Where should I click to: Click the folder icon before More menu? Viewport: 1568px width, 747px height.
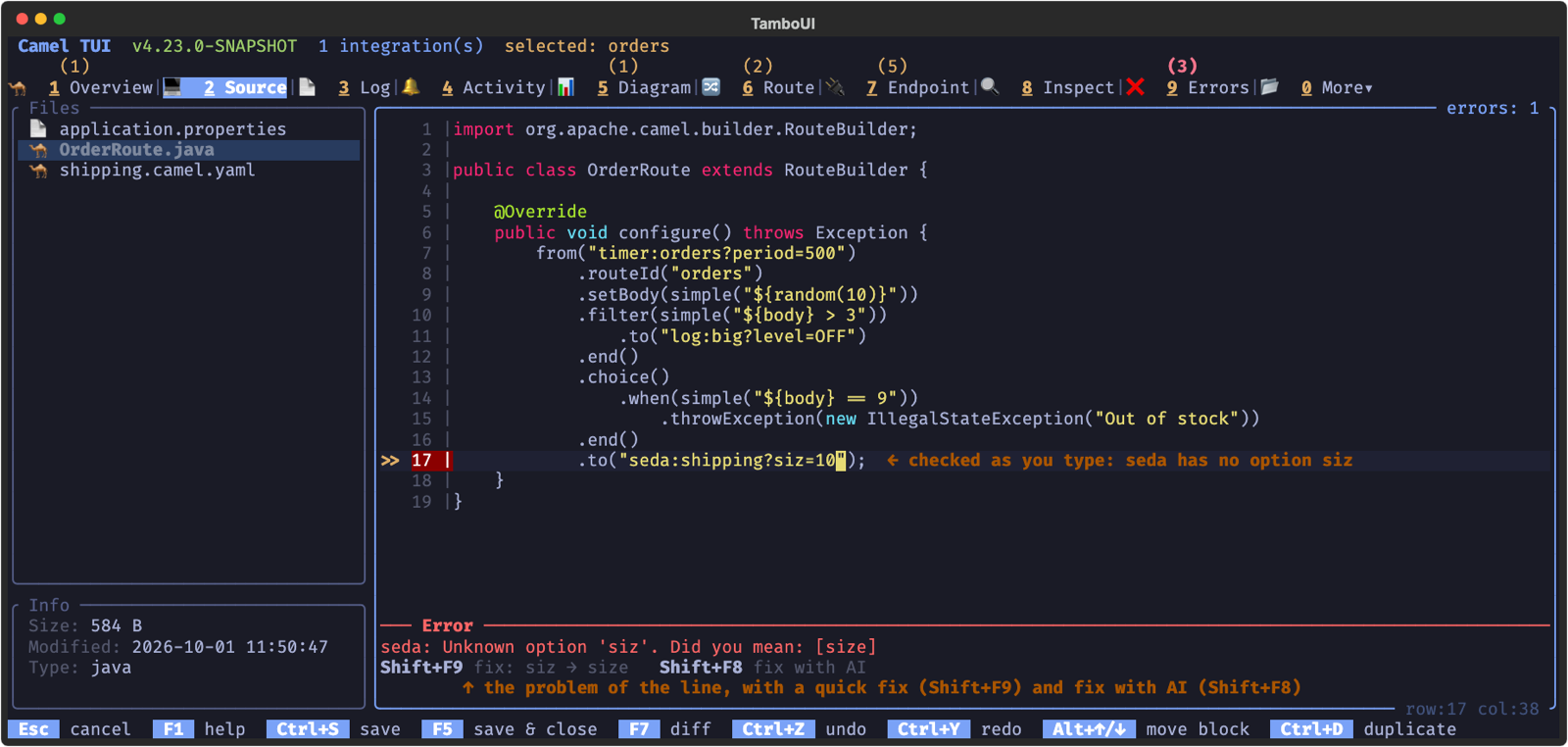click(x=1270, y=87)
